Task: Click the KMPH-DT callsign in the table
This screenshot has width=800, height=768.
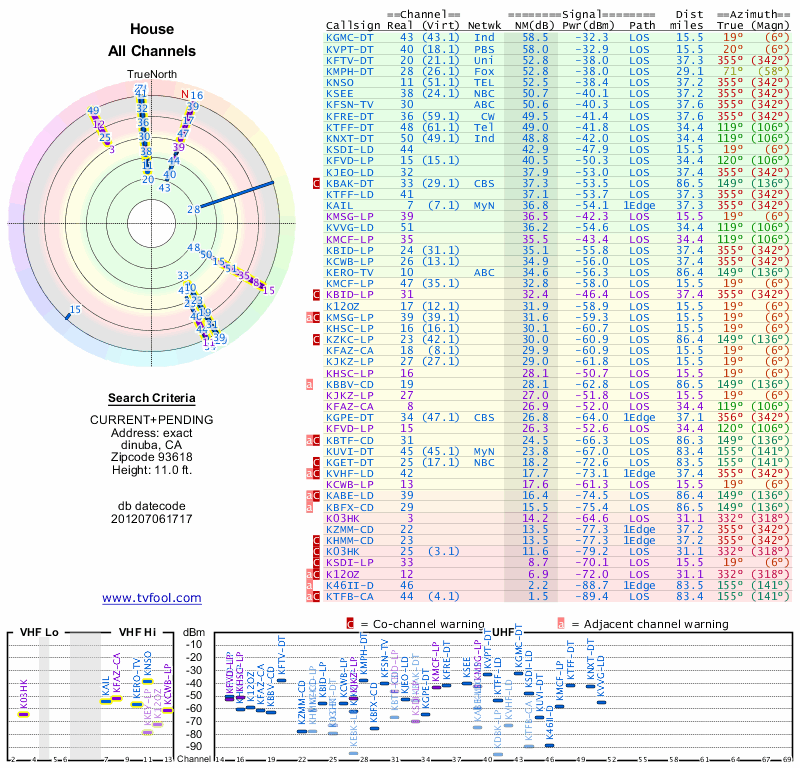Action: click(x=350, y=71)
